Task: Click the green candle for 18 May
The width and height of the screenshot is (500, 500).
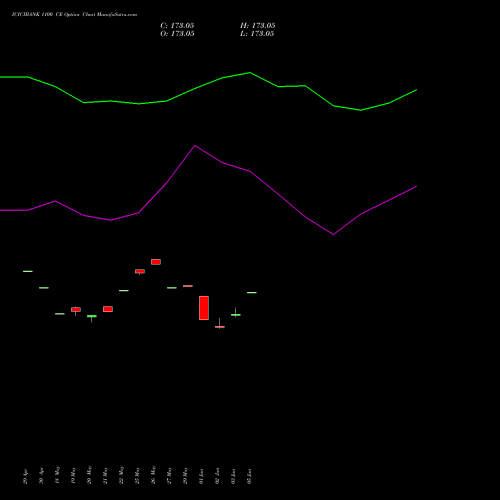Action: pyautogui.click(x=60, y=314)
